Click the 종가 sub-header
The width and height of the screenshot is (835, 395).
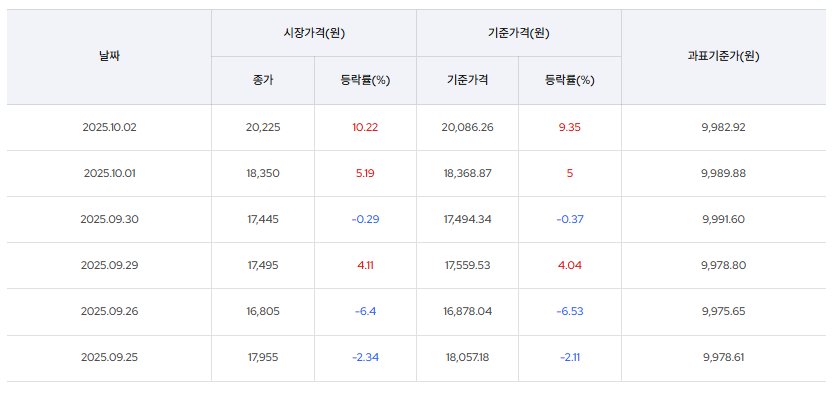[x=263, y=80]
